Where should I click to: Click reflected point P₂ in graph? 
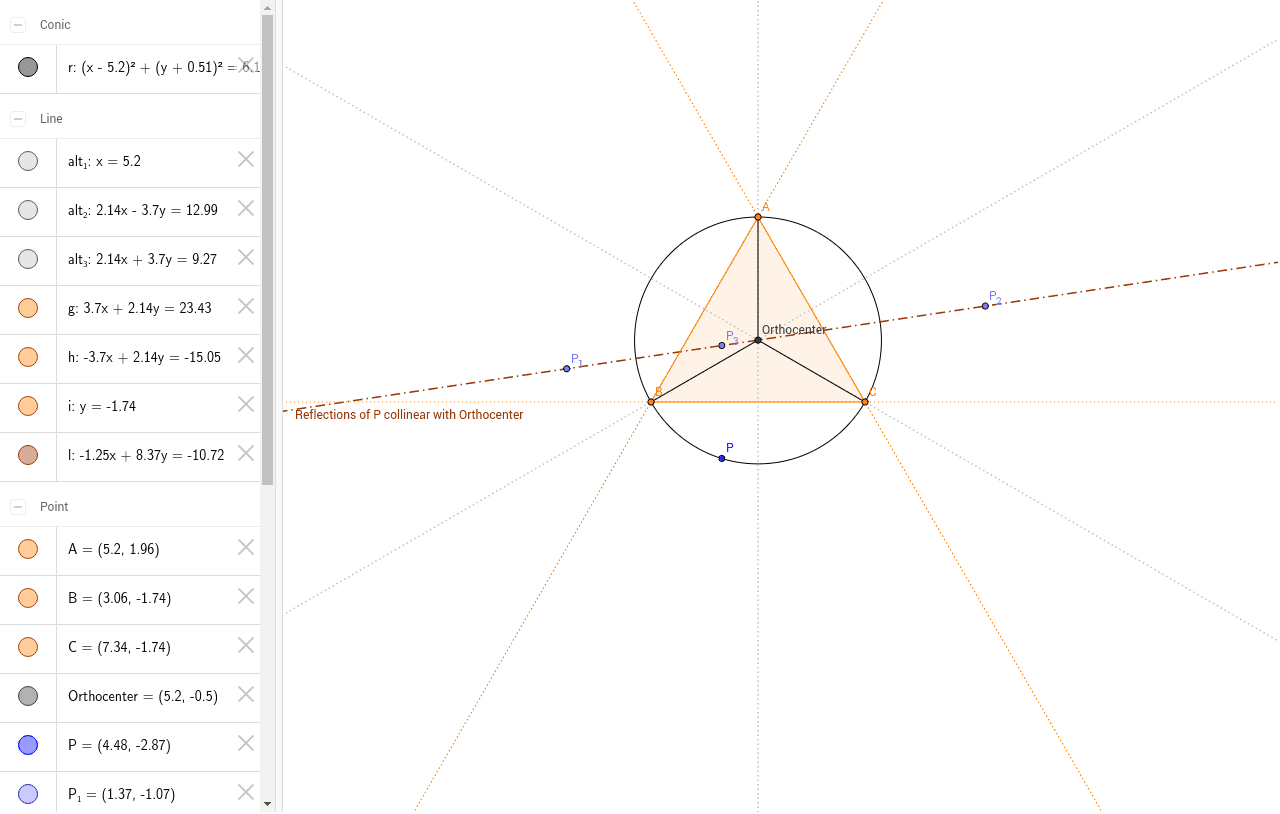985,306
